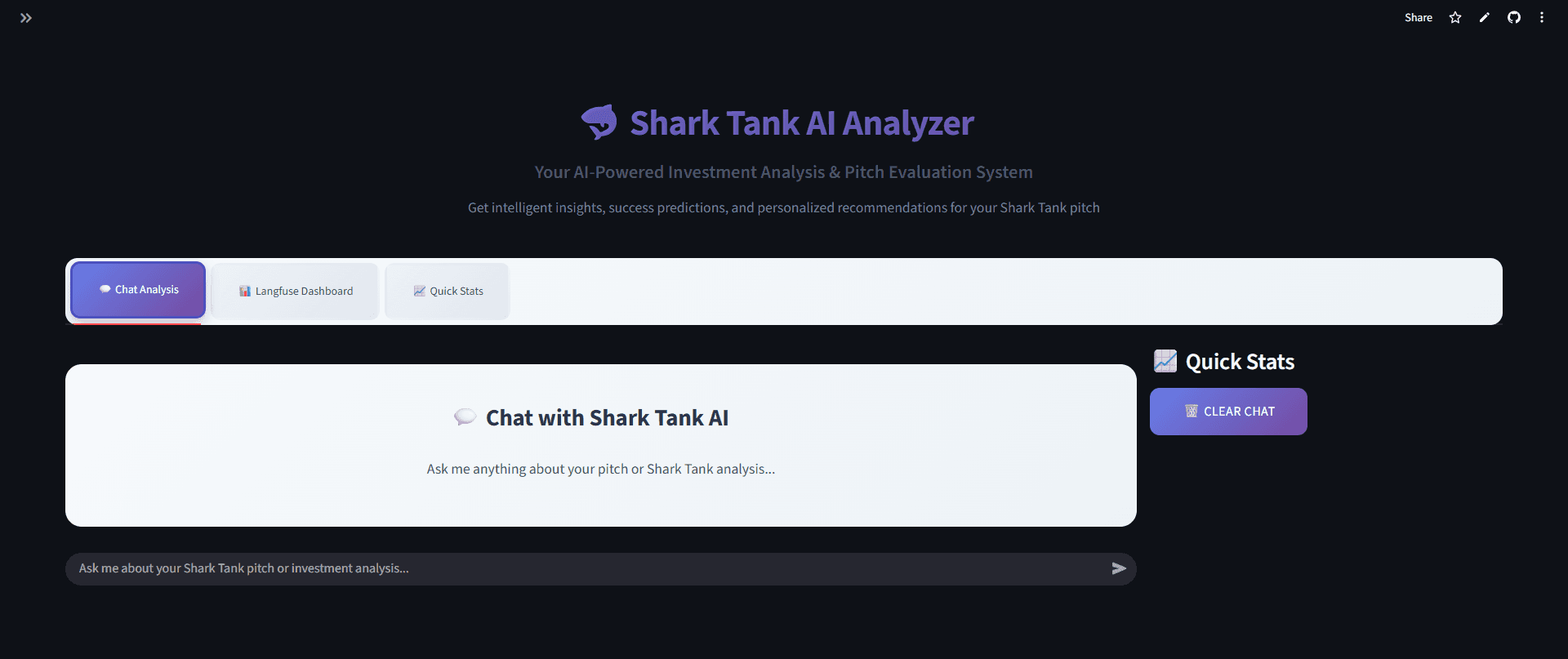Click the speech bubble icon on Chat Analysis tab
The image size is (1568, 659).
tap(104, 289)
